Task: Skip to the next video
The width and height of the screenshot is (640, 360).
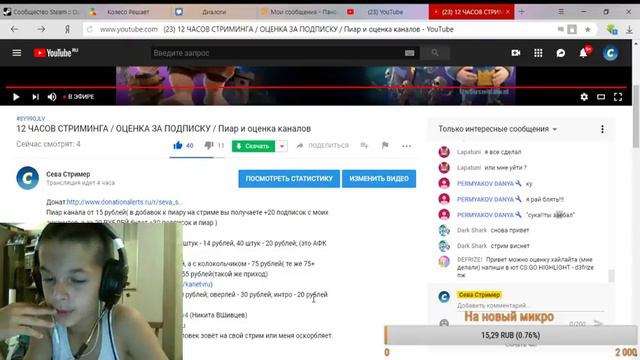Action: 36,97
